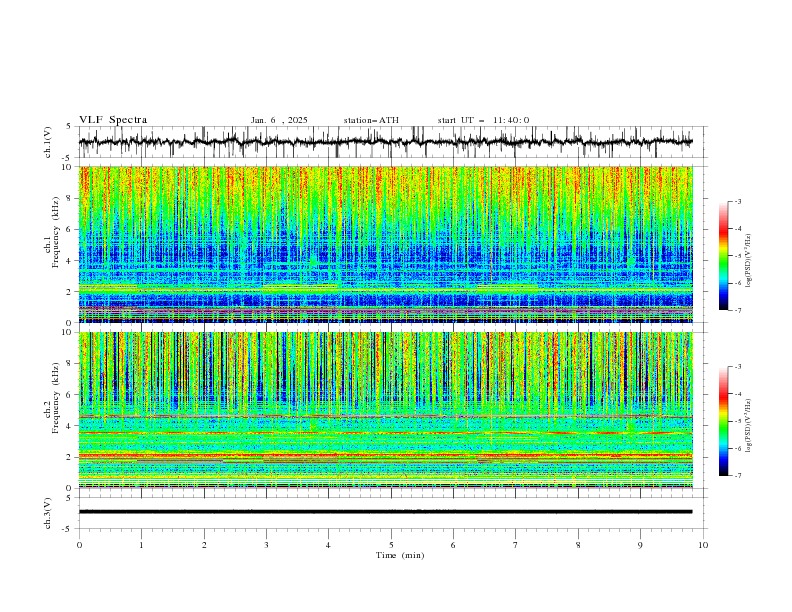The width and height of the screenshot is (792, 612).
Task: Click the ch.1(V) waveform axis label
Action: 48,142
